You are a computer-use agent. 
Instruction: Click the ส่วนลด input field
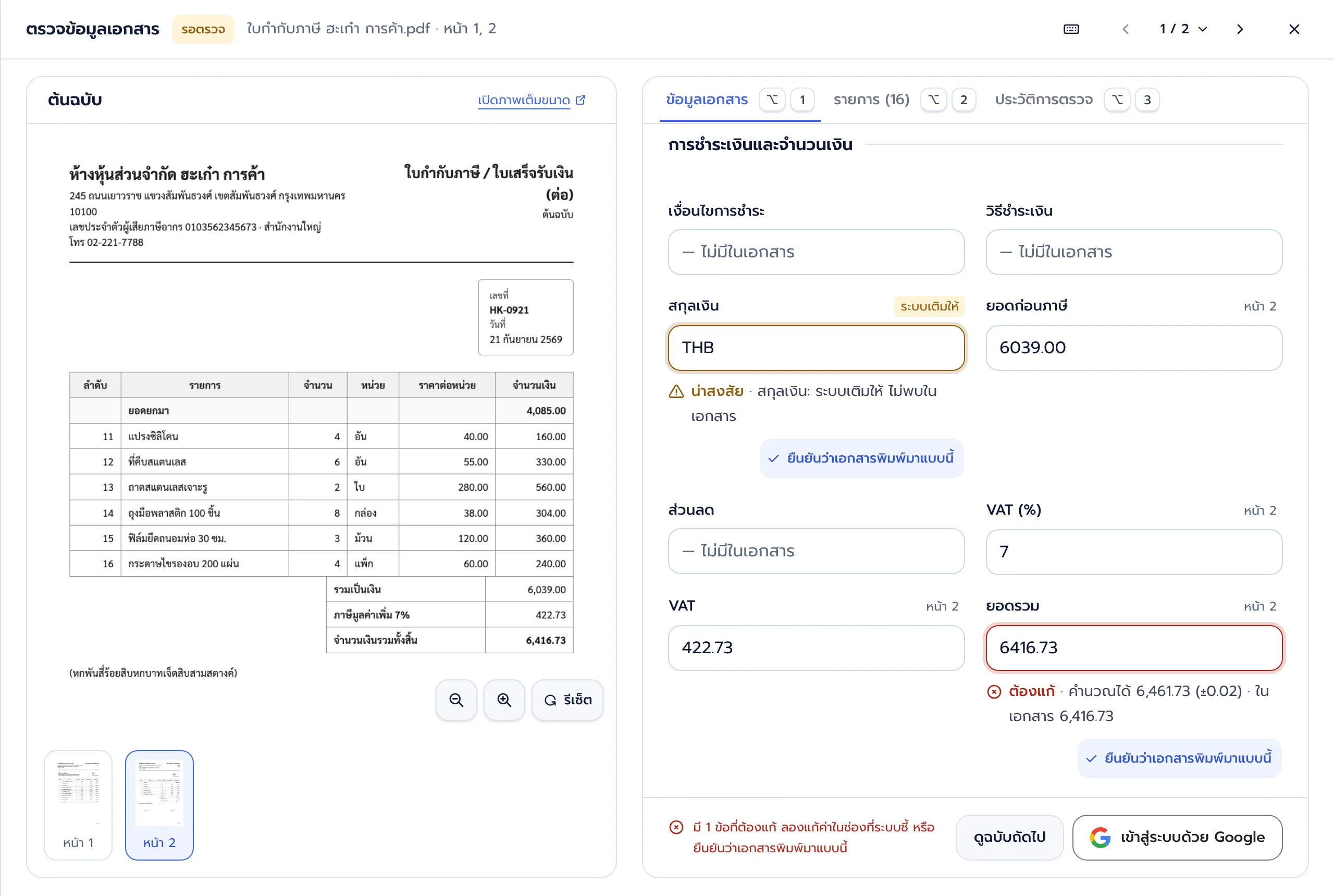pos(816,552)
